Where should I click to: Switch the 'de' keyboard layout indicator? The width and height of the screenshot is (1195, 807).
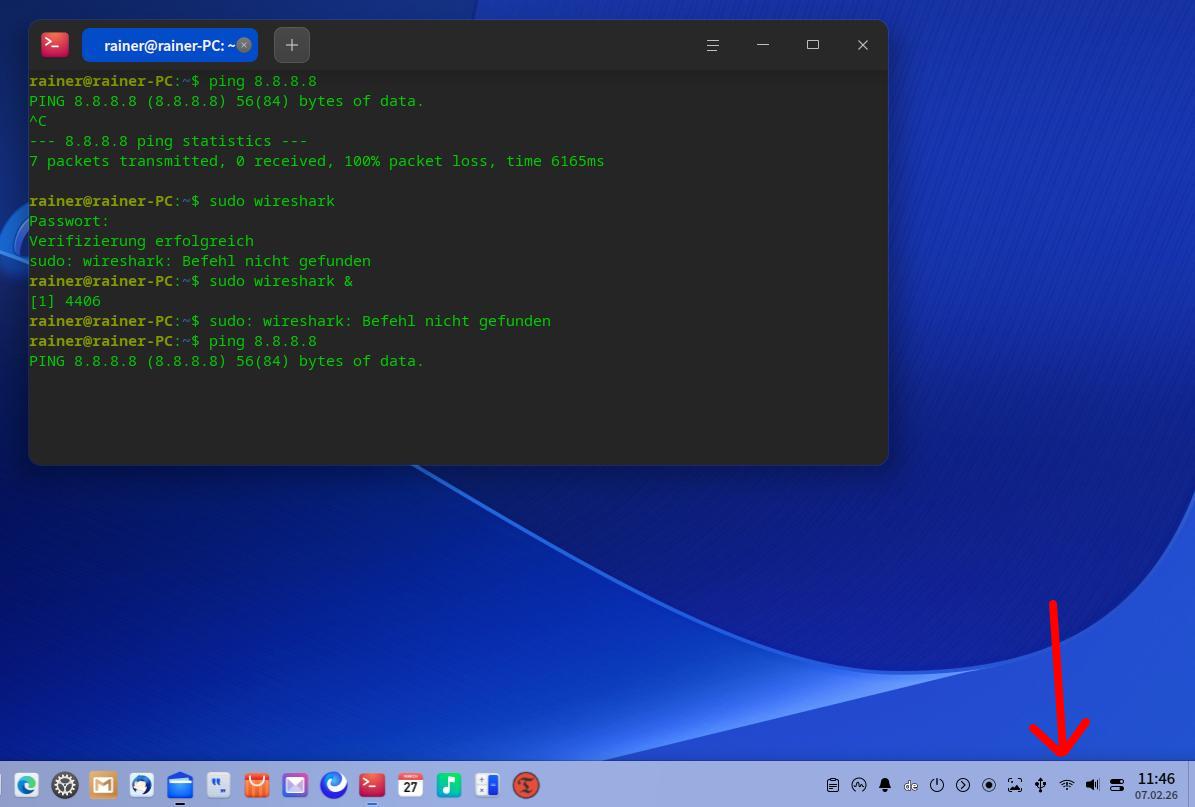[911, 785]
